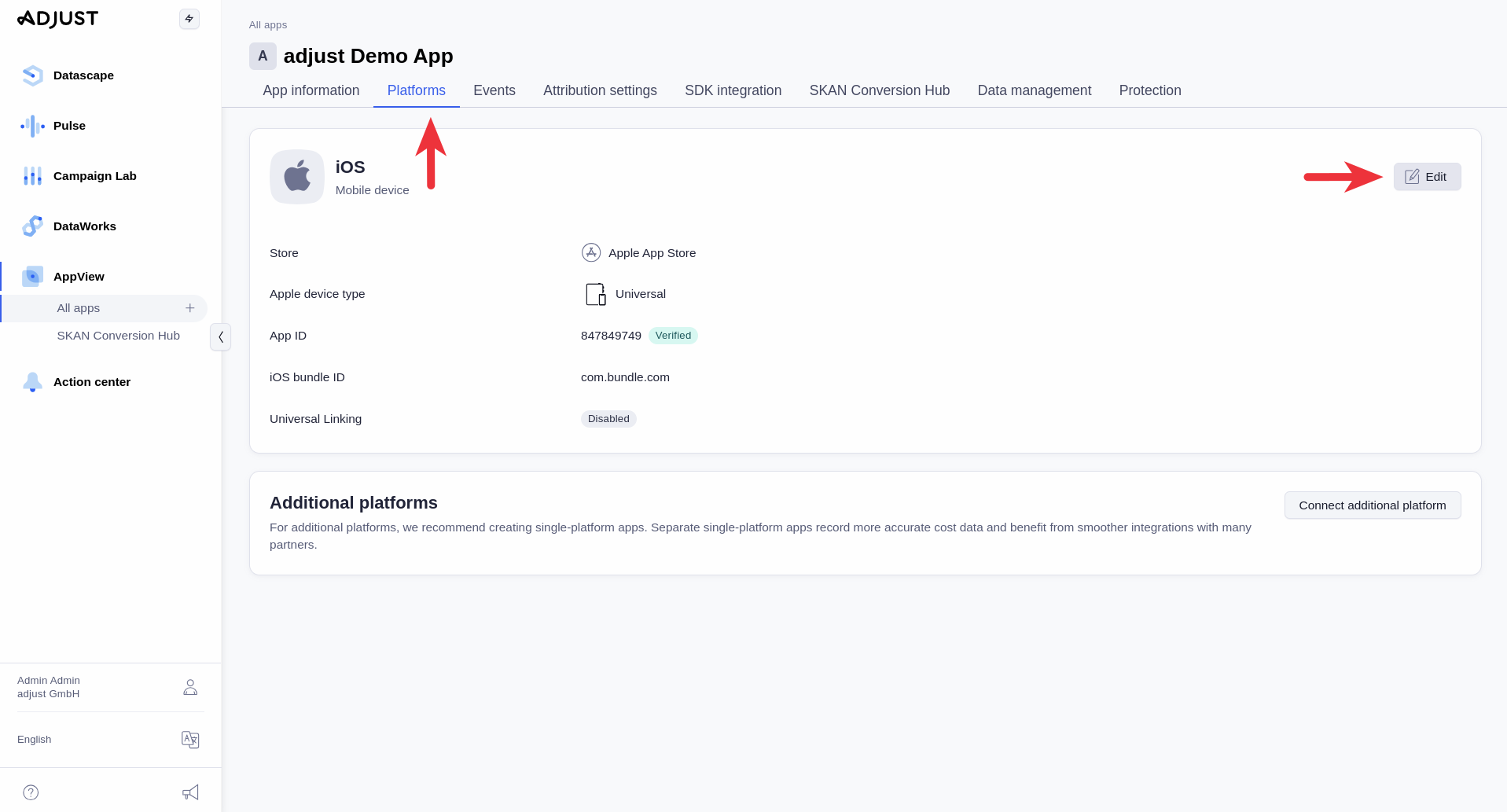Open the user profile icon

click(x=190, y=687)
